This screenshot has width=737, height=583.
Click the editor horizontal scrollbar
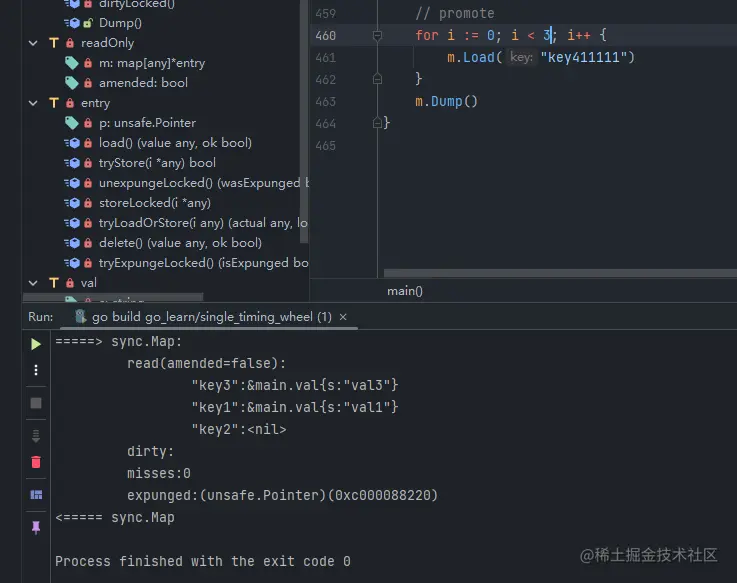[560, 273]
